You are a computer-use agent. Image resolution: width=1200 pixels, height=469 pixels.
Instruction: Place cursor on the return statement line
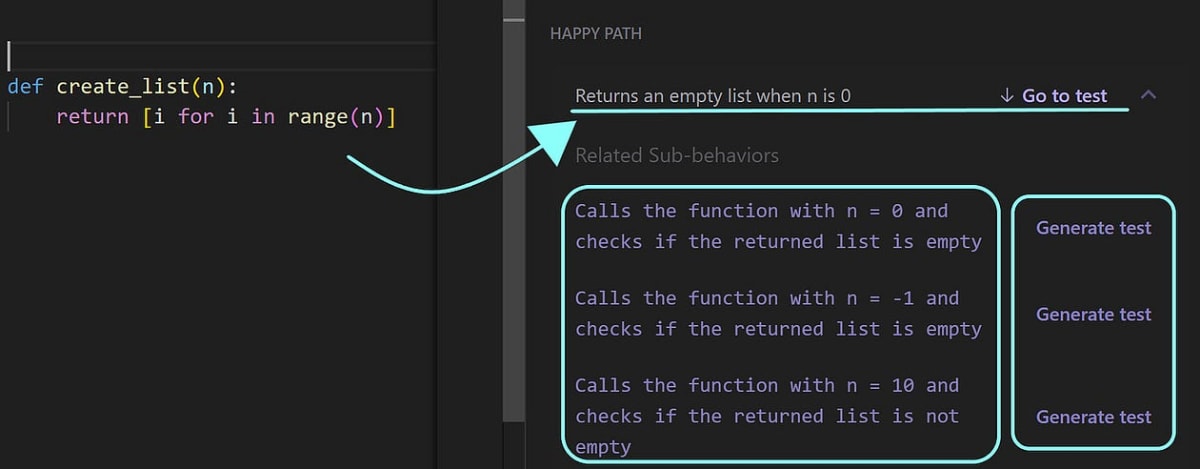point(226,117)
